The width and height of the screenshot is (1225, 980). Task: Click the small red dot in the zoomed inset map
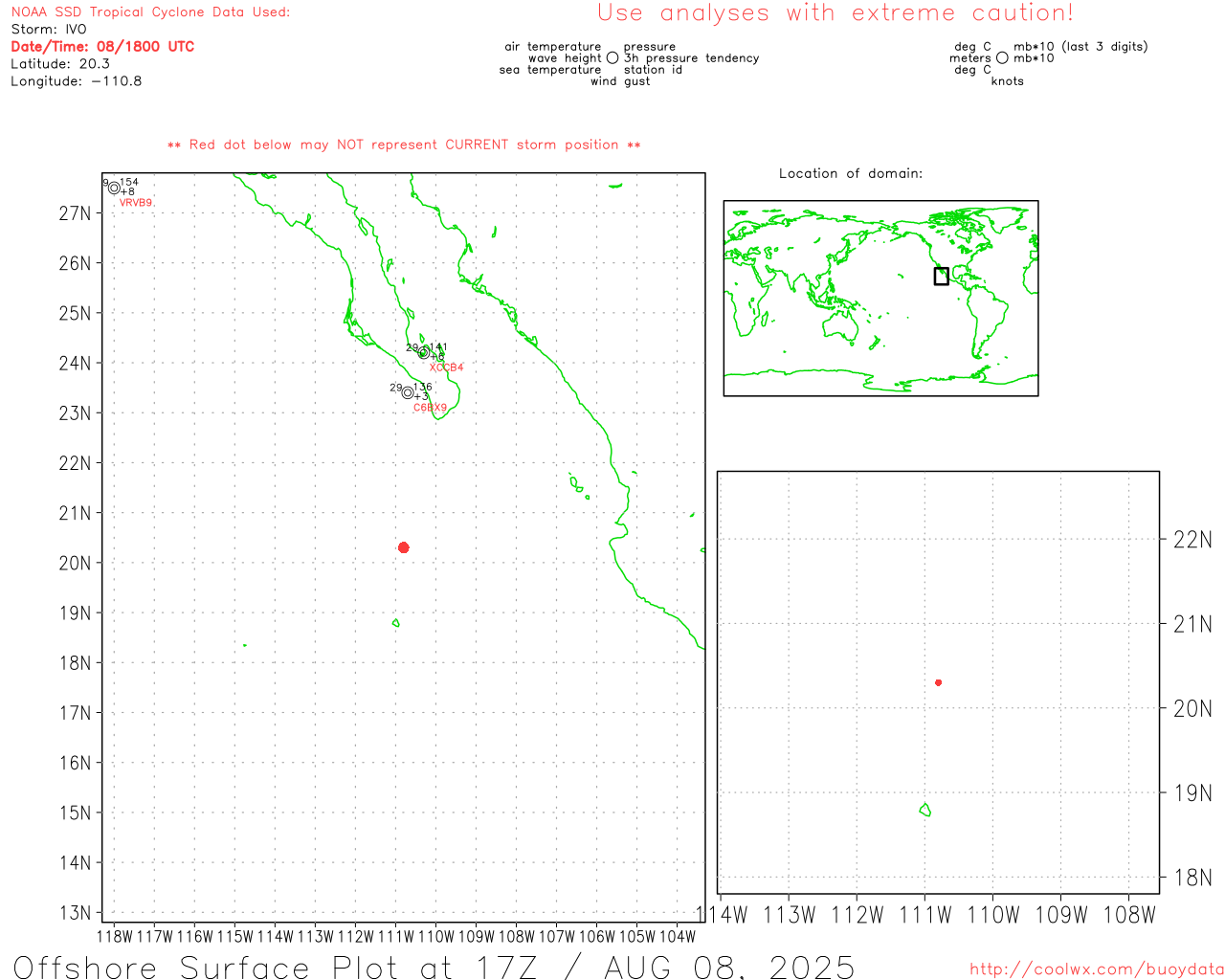[939, 682]
